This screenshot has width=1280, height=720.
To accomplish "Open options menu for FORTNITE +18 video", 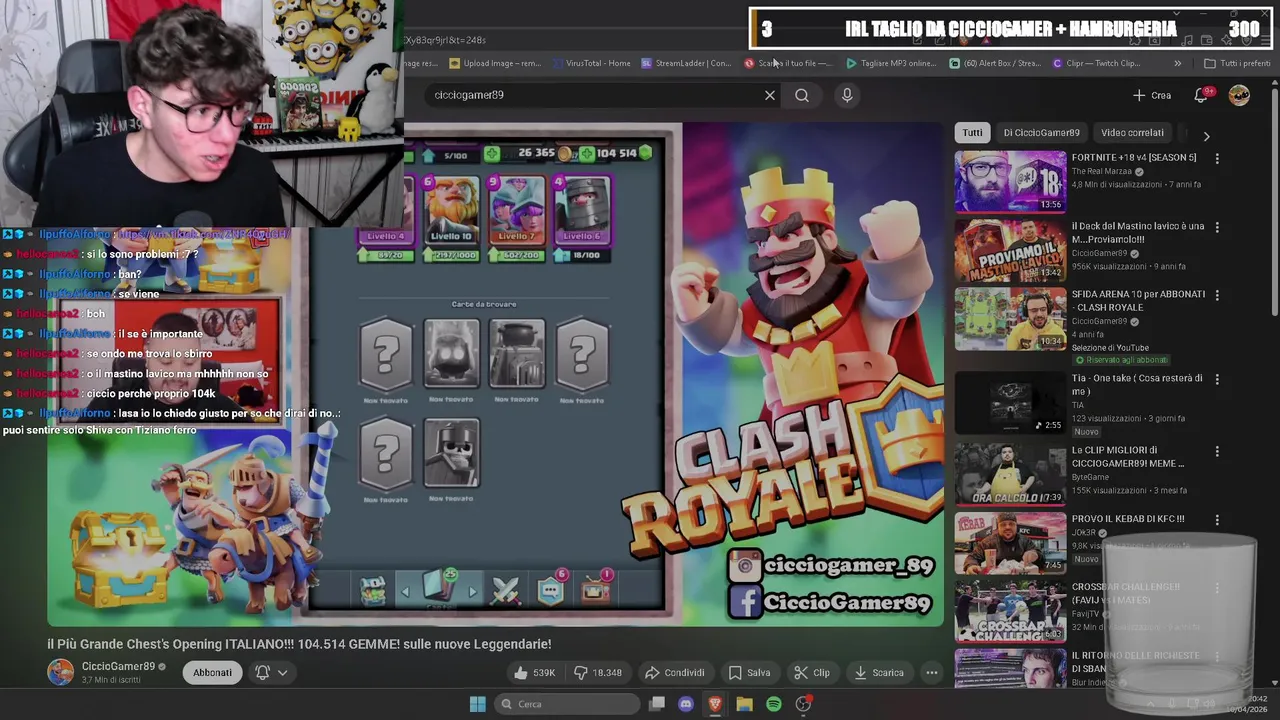I will click(1217, 158).
